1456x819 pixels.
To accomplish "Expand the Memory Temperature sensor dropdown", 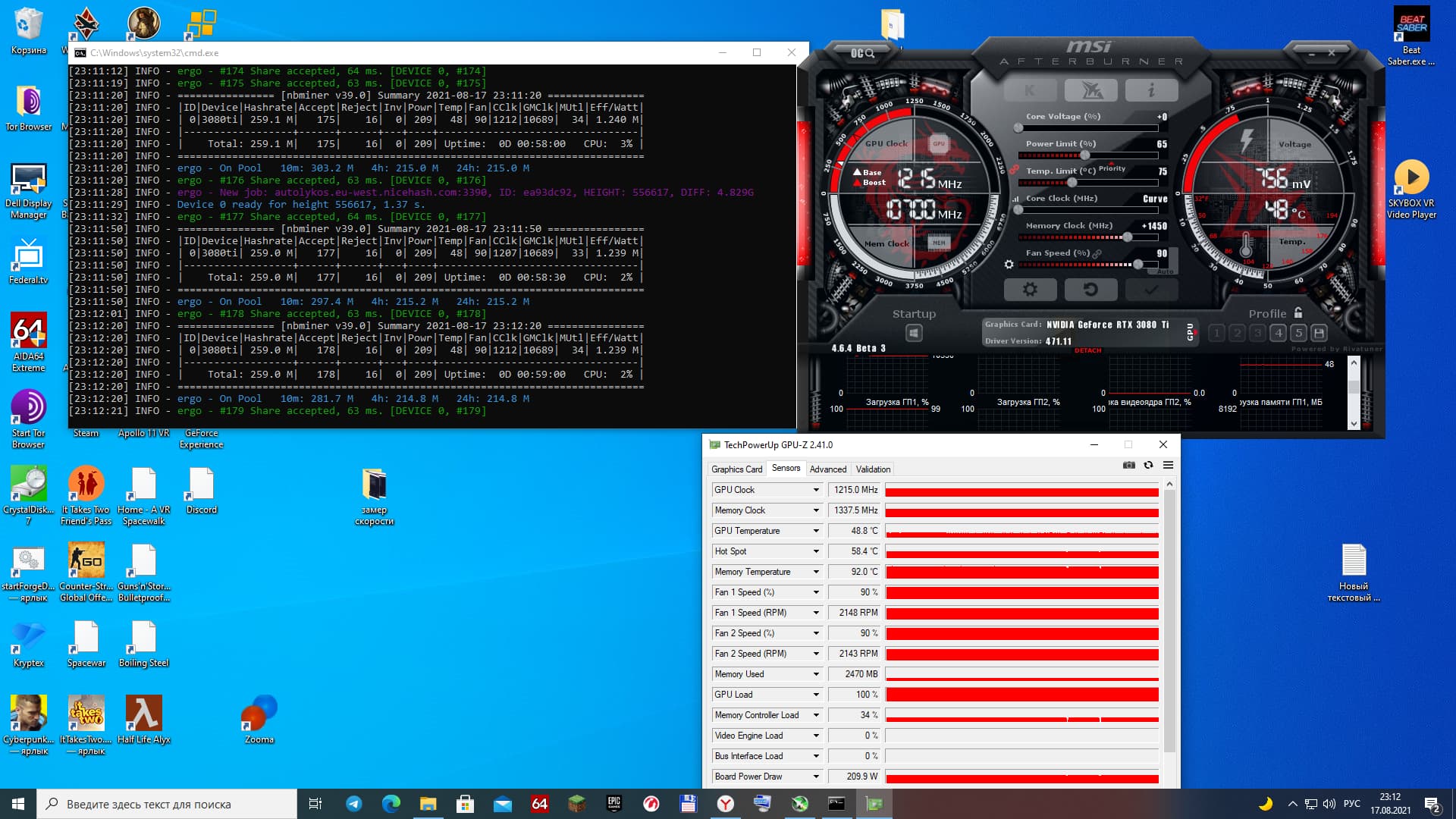I will (816, 572).
